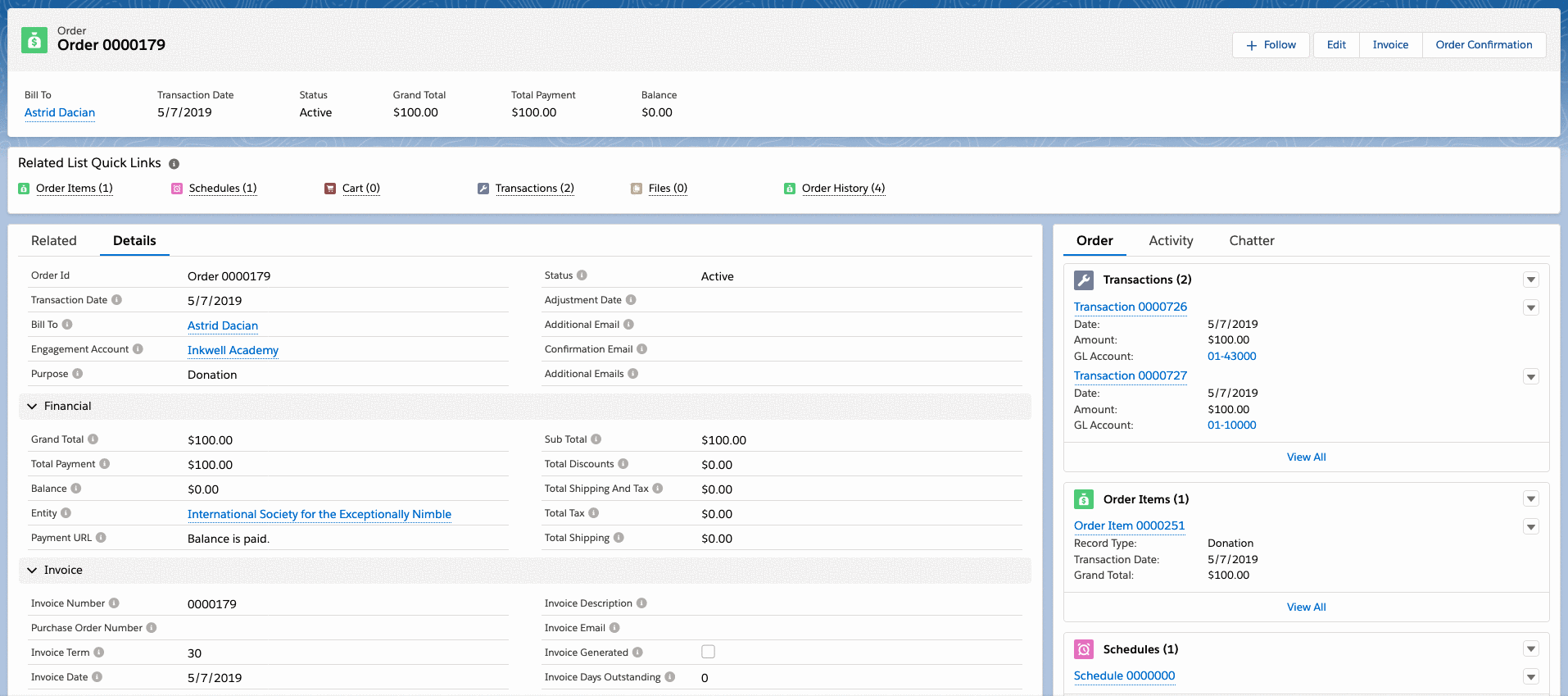Toggle the Invoice Generated checkbox
The image size is (1568, 696).
pos(708,652)
